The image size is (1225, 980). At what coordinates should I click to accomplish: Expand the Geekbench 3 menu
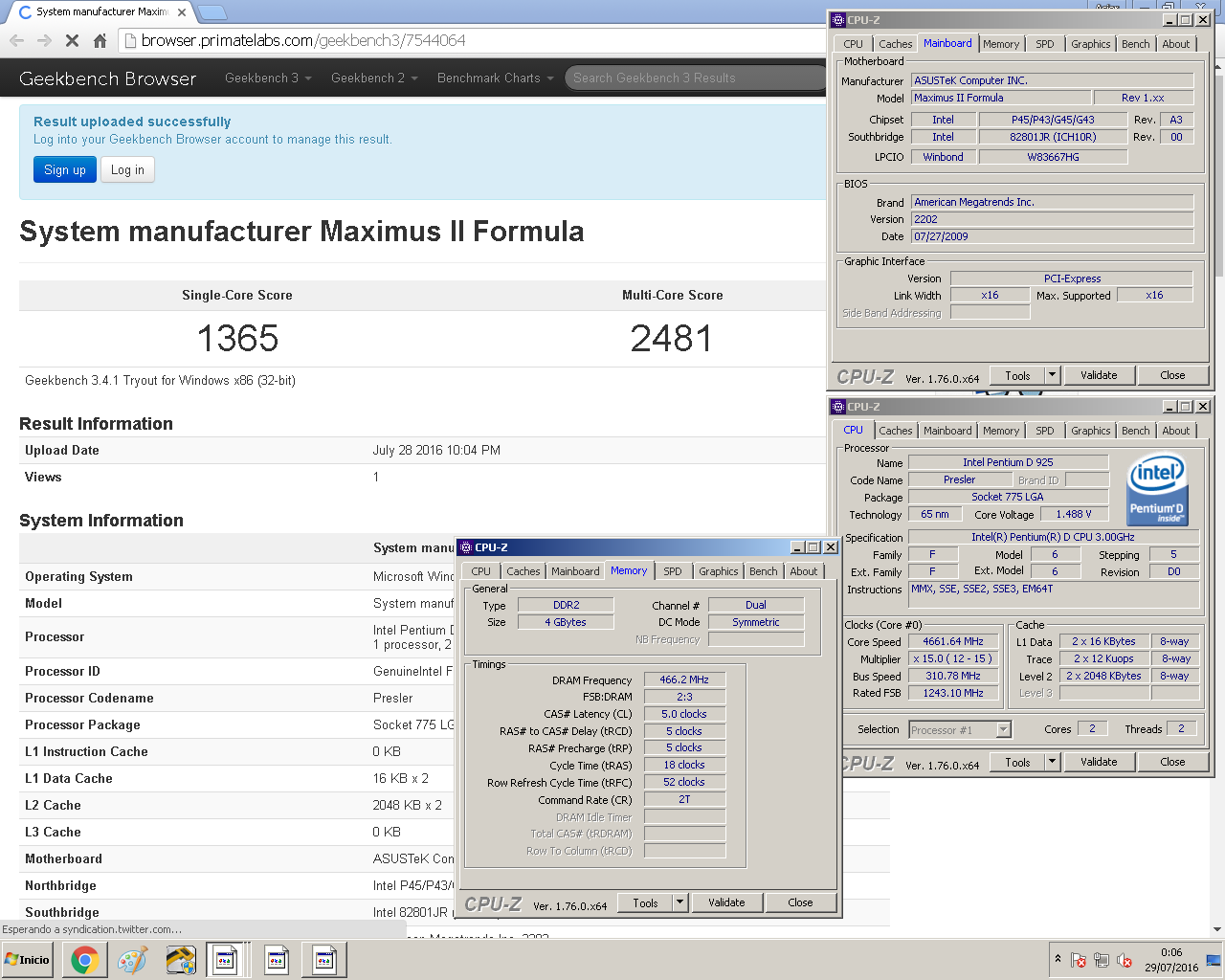[x=268, y=78]
